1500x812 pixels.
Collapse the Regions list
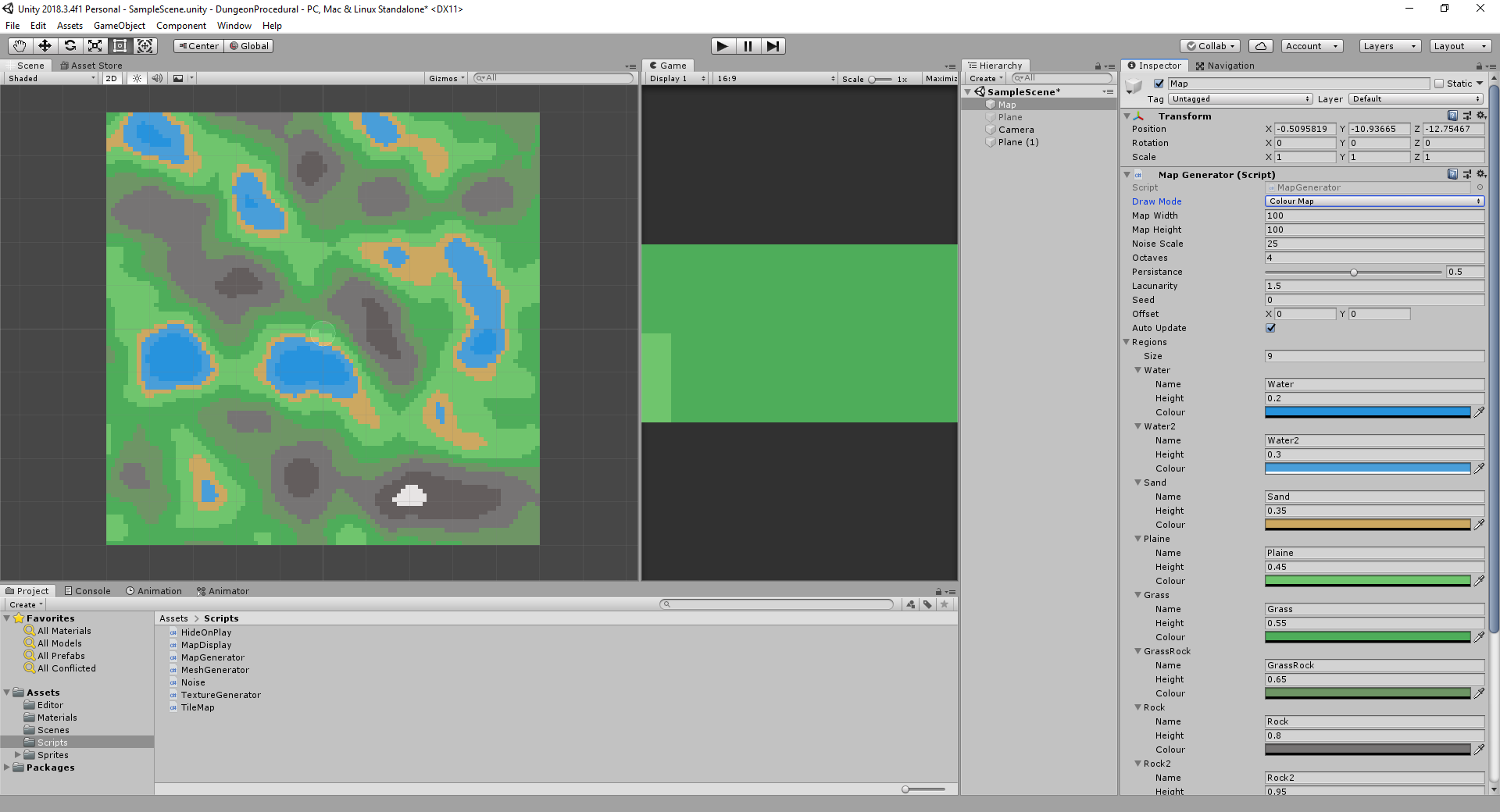pyautogui.click(x=1127, y=342)
